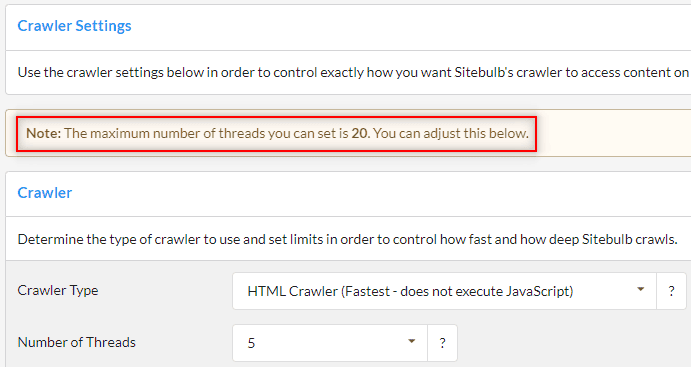691x367 pixels.
Task: Click the bold 20 in the note
Action: [360, 133]
